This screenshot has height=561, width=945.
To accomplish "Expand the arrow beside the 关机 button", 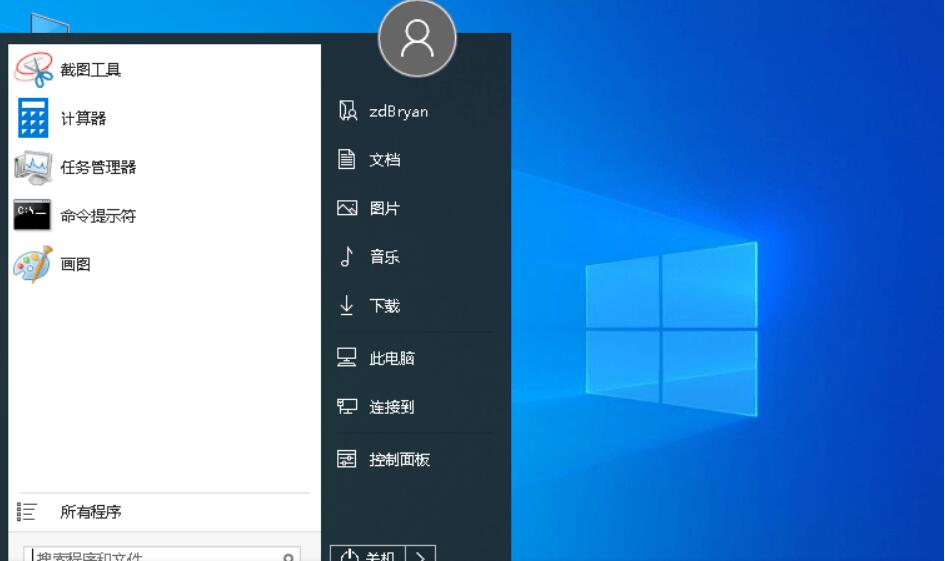I will [421, 555].
